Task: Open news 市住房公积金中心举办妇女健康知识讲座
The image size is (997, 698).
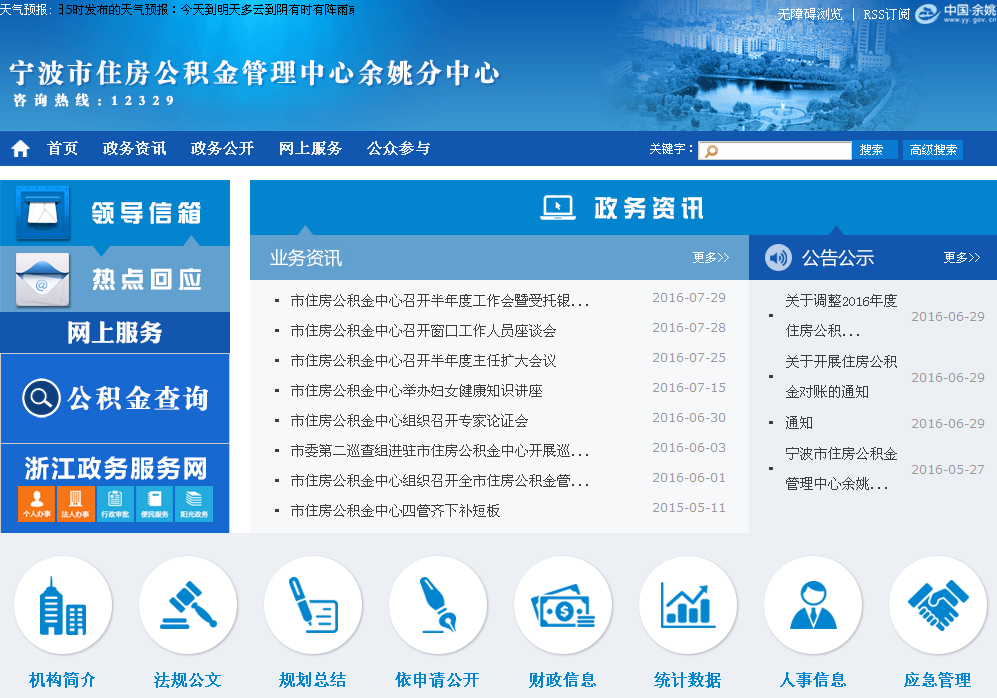Action: click(x=416, y=390)
